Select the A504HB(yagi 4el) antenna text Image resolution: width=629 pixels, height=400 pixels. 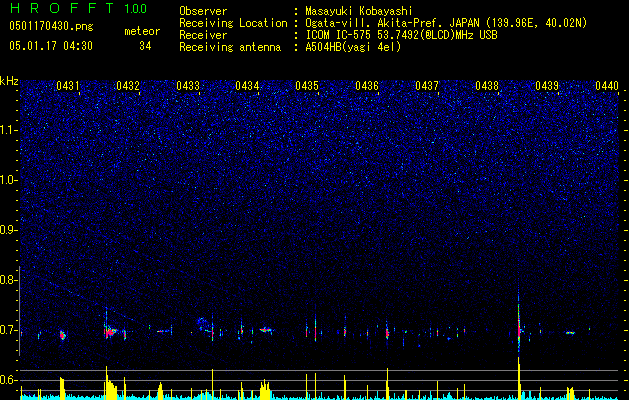coord(353,47)
